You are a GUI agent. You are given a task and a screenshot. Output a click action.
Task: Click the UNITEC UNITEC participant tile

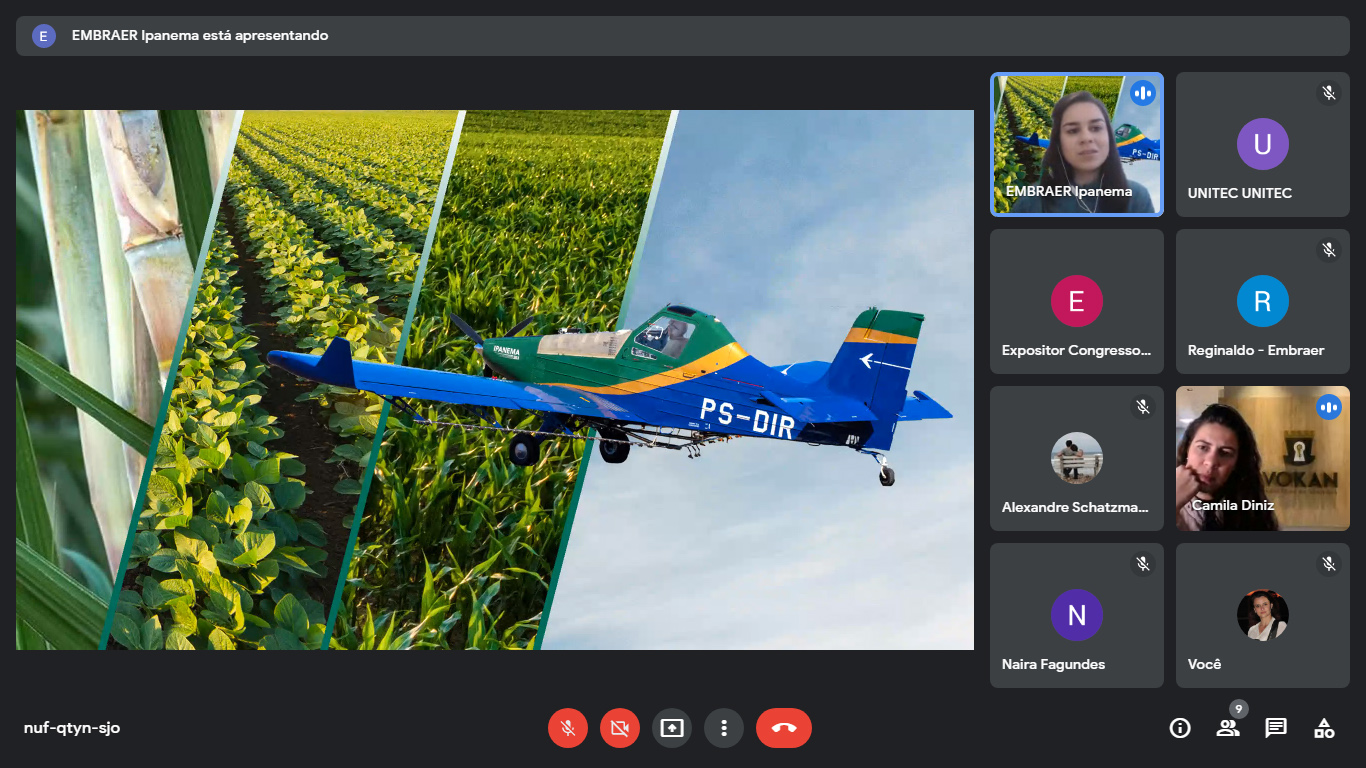click(x=1262, y=144)
